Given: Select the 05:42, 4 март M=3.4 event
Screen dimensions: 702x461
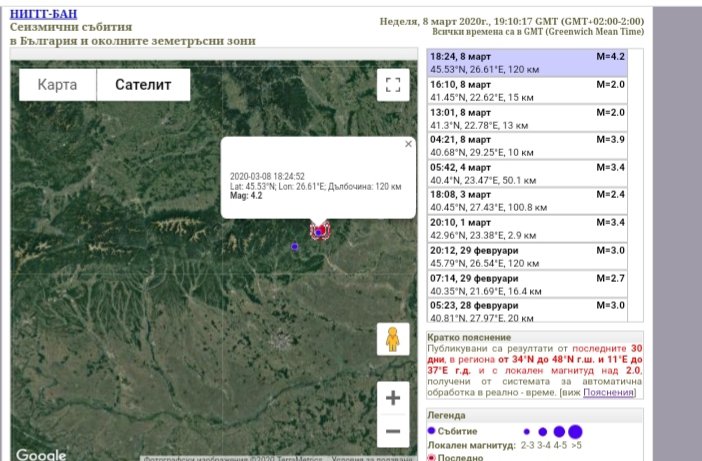Looking at the screenshot, I should (x=526, y=174).
